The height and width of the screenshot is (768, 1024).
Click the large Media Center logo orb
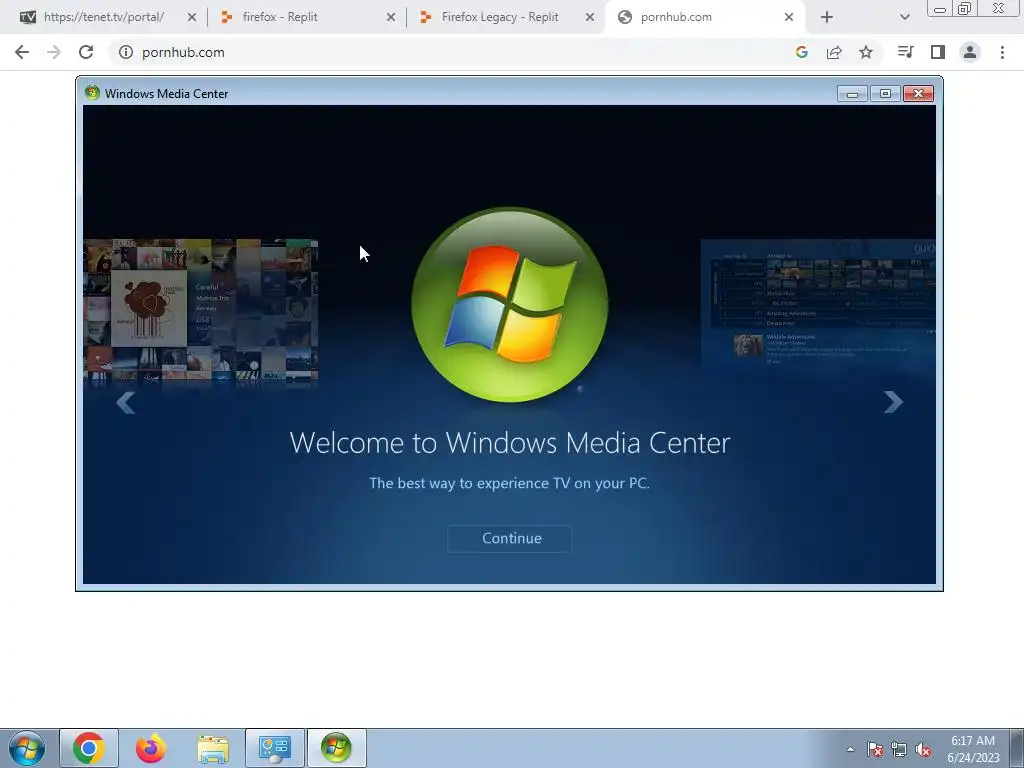click(509, 304)
